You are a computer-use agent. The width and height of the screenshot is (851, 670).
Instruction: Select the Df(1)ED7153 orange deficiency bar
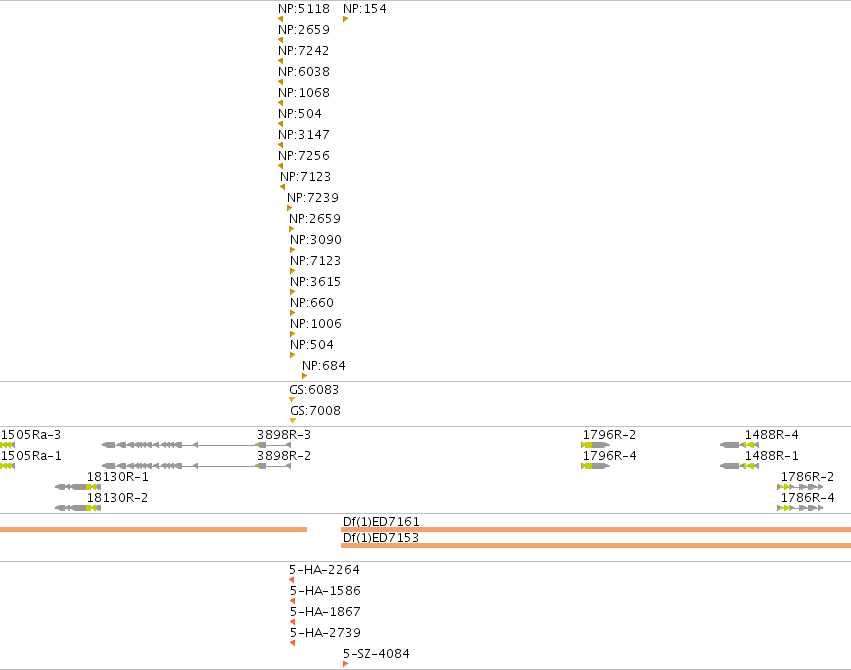pos(596,545)
